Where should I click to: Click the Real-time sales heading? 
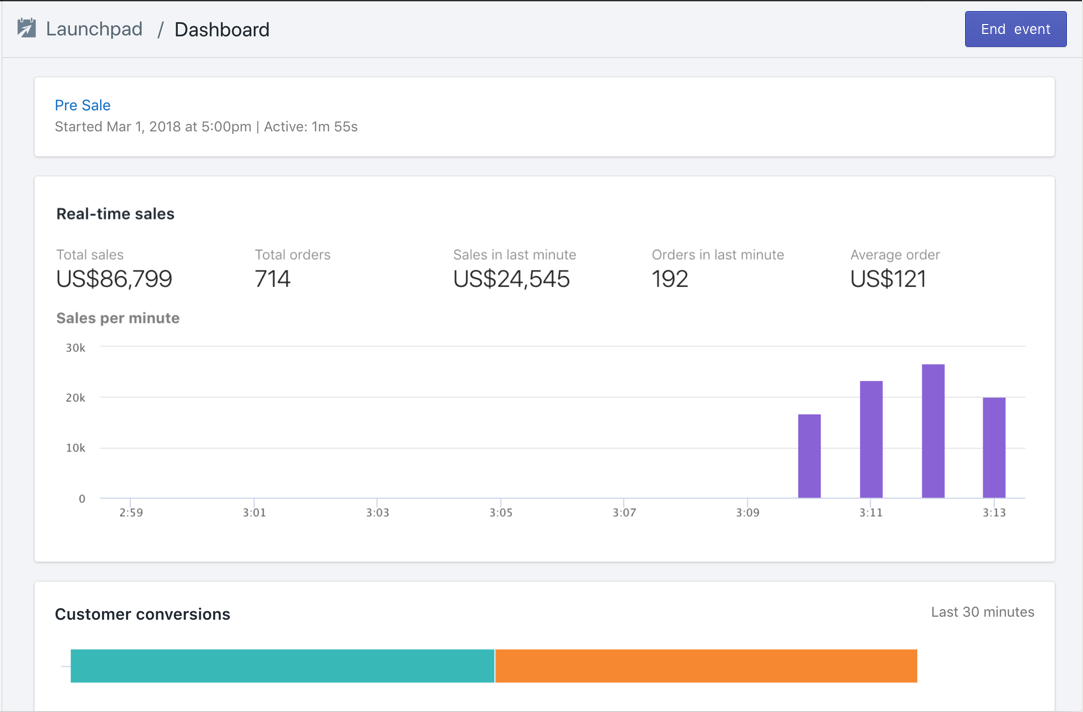(115, 214)
